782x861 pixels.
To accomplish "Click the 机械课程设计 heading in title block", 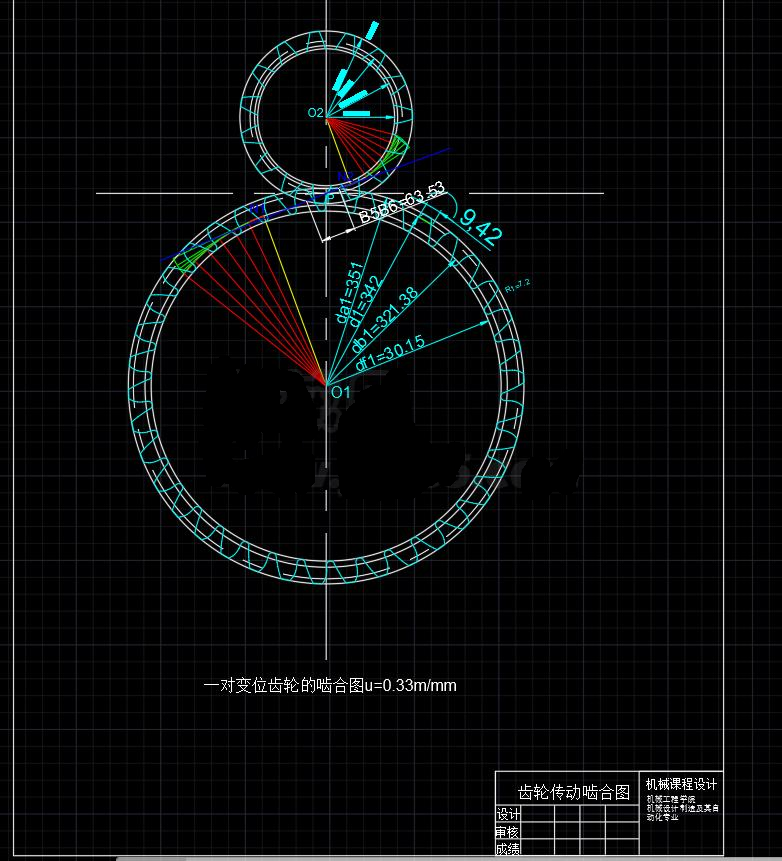I will 681,784.
